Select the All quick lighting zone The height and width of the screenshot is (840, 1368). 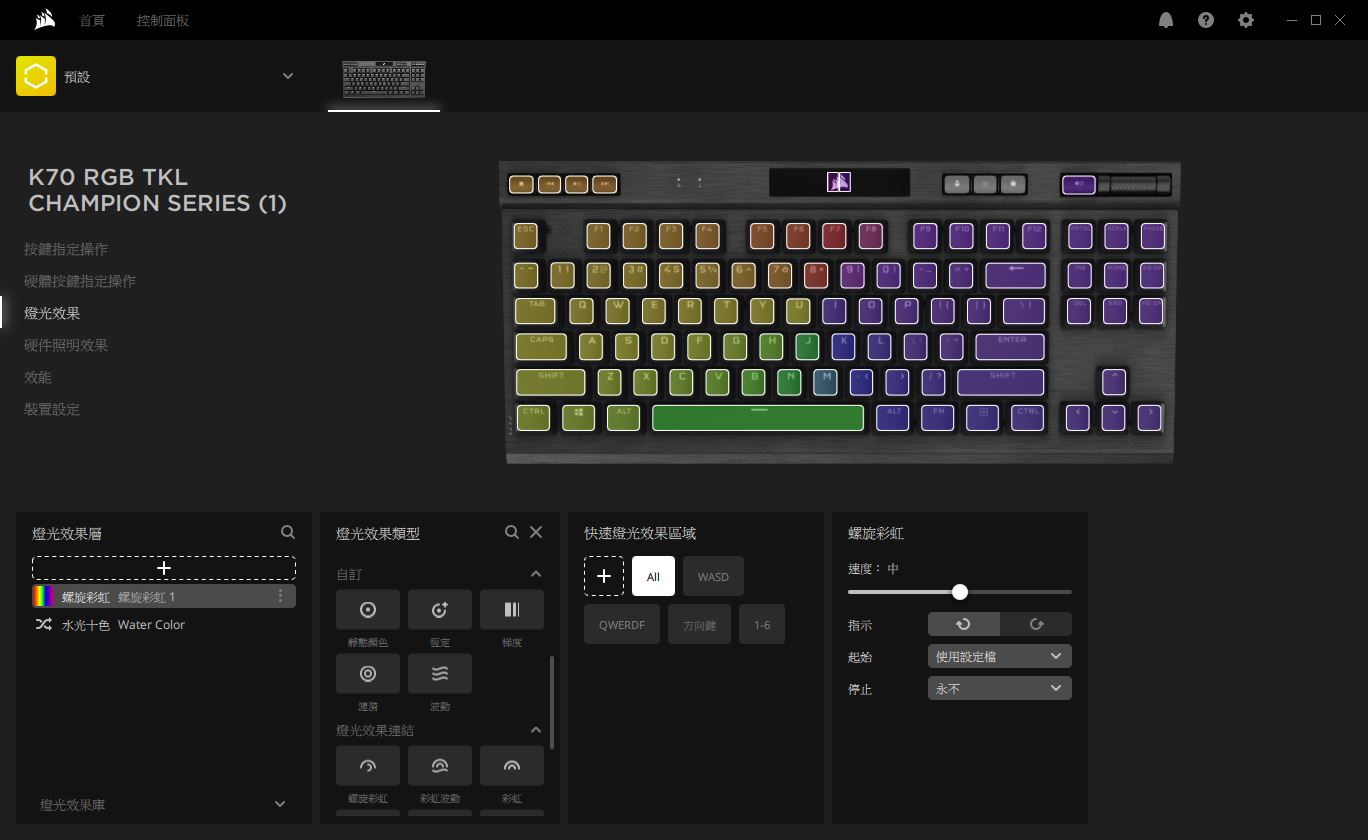pyautogui.click(x=653, y=576)
